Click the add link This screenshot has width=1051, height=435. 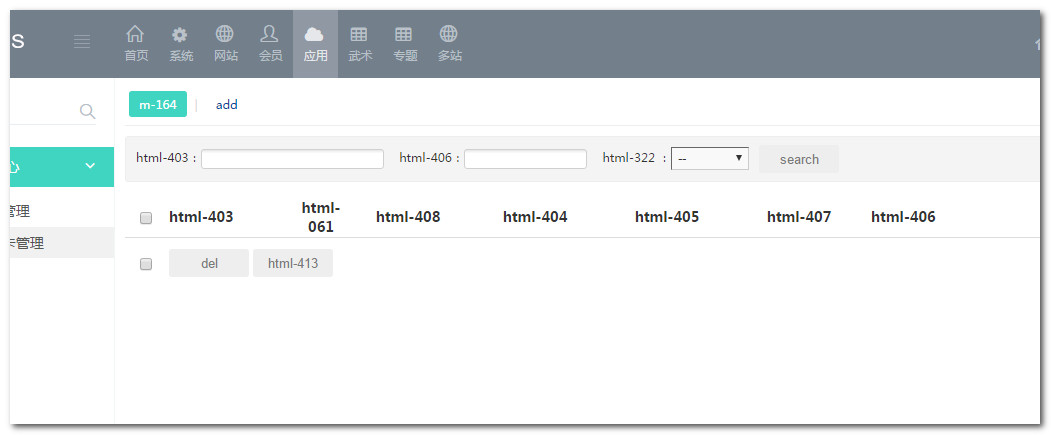(x=227, y=104)
